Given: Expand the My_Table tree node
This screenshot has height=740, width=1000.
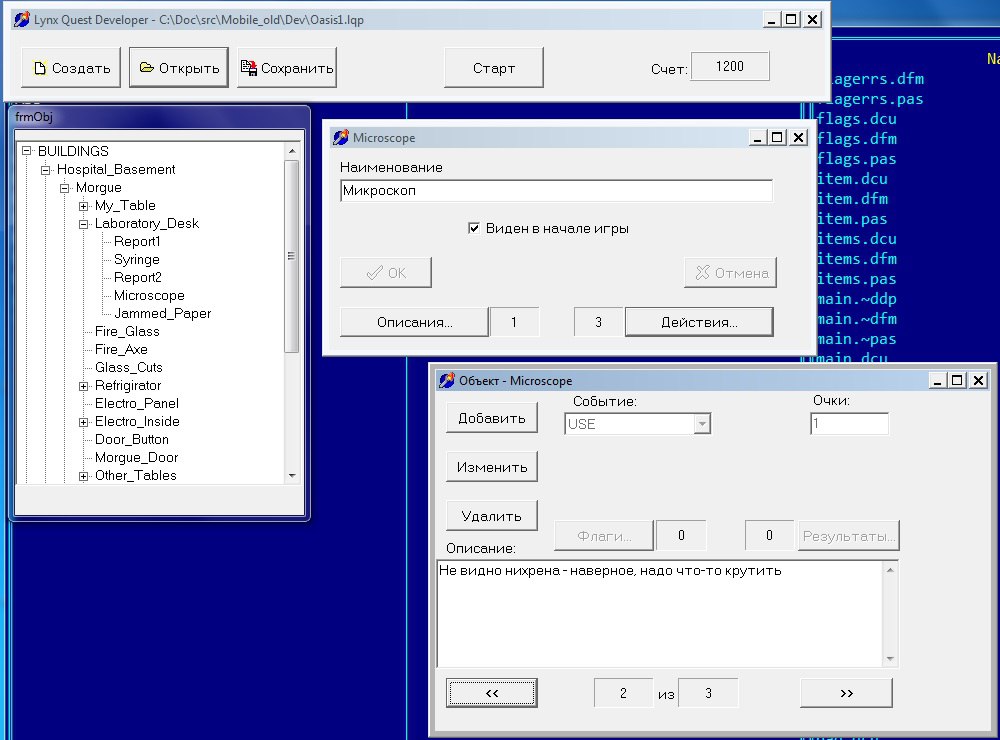Looking at the screenshot, I should pyautogui.click(x=84, y=206).
